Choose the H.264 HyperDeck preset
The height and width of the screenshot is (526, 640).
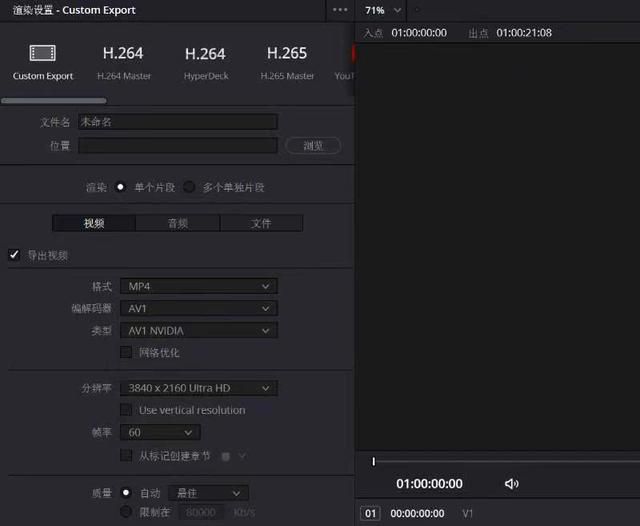coord(205,62)
